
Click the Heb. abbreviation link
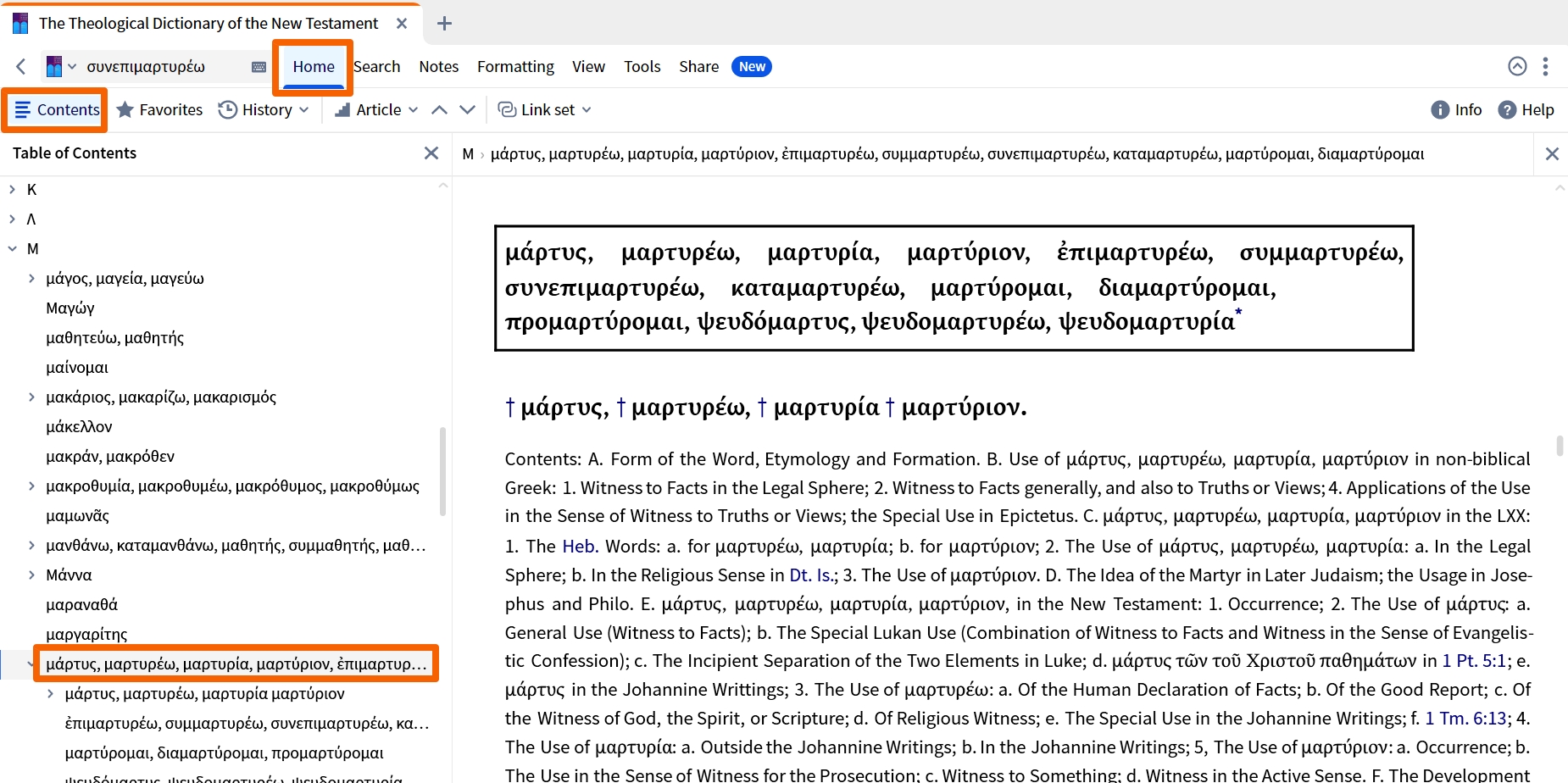581,546
